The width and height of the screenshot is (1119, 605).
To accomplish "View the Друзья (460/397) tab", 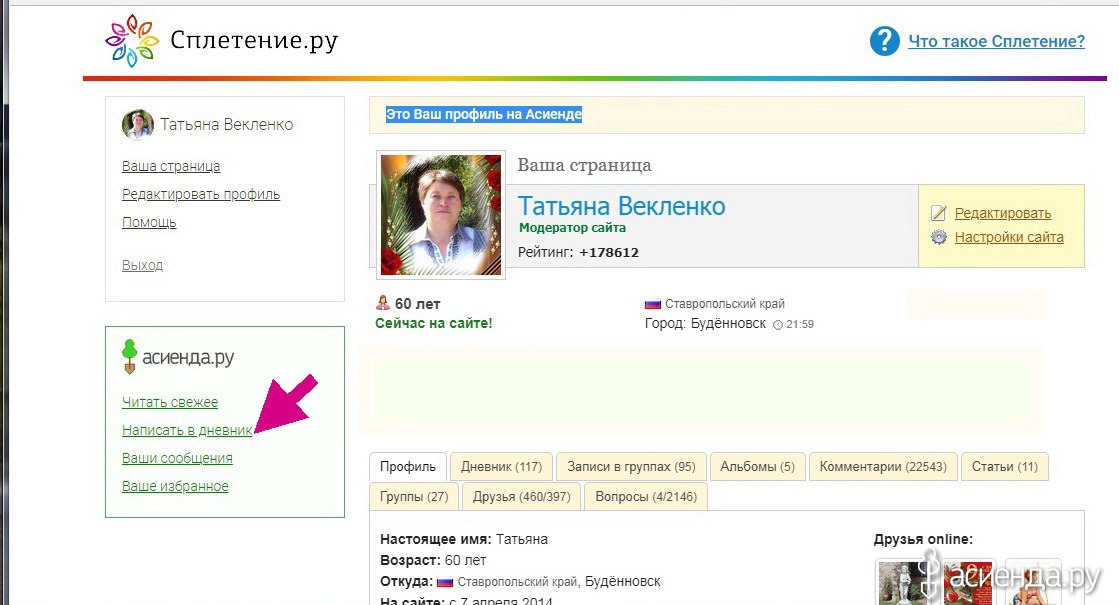I will pos(521,497).
